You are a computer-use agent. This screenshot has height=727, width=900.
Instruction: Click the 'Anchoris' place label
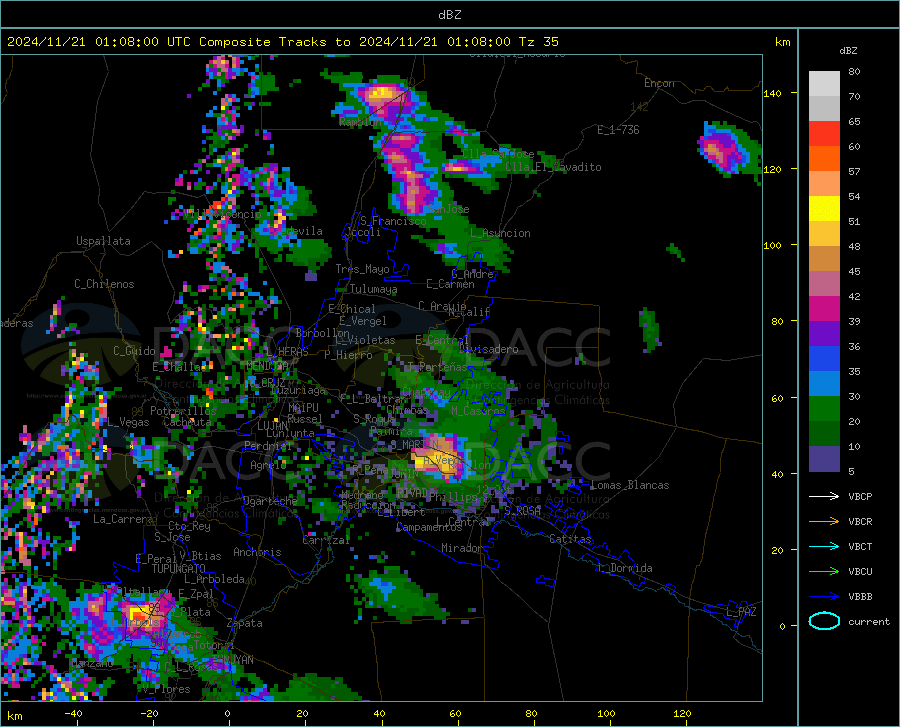pyautogui.click(x=257, y=552)
